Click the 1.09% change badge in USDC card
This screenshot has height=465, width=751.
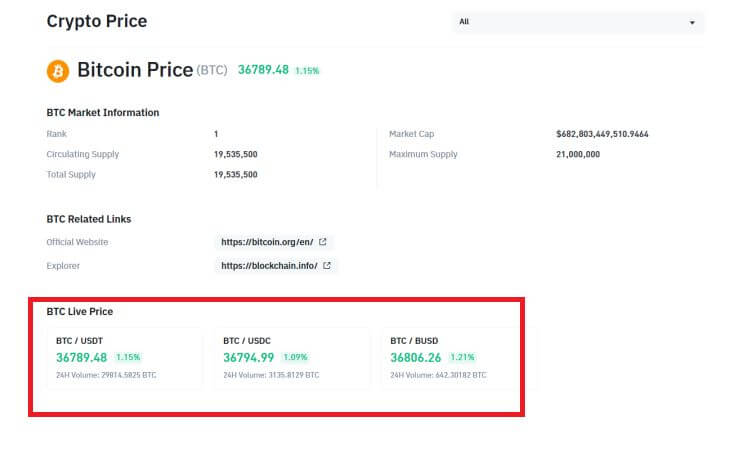[295, 357]
